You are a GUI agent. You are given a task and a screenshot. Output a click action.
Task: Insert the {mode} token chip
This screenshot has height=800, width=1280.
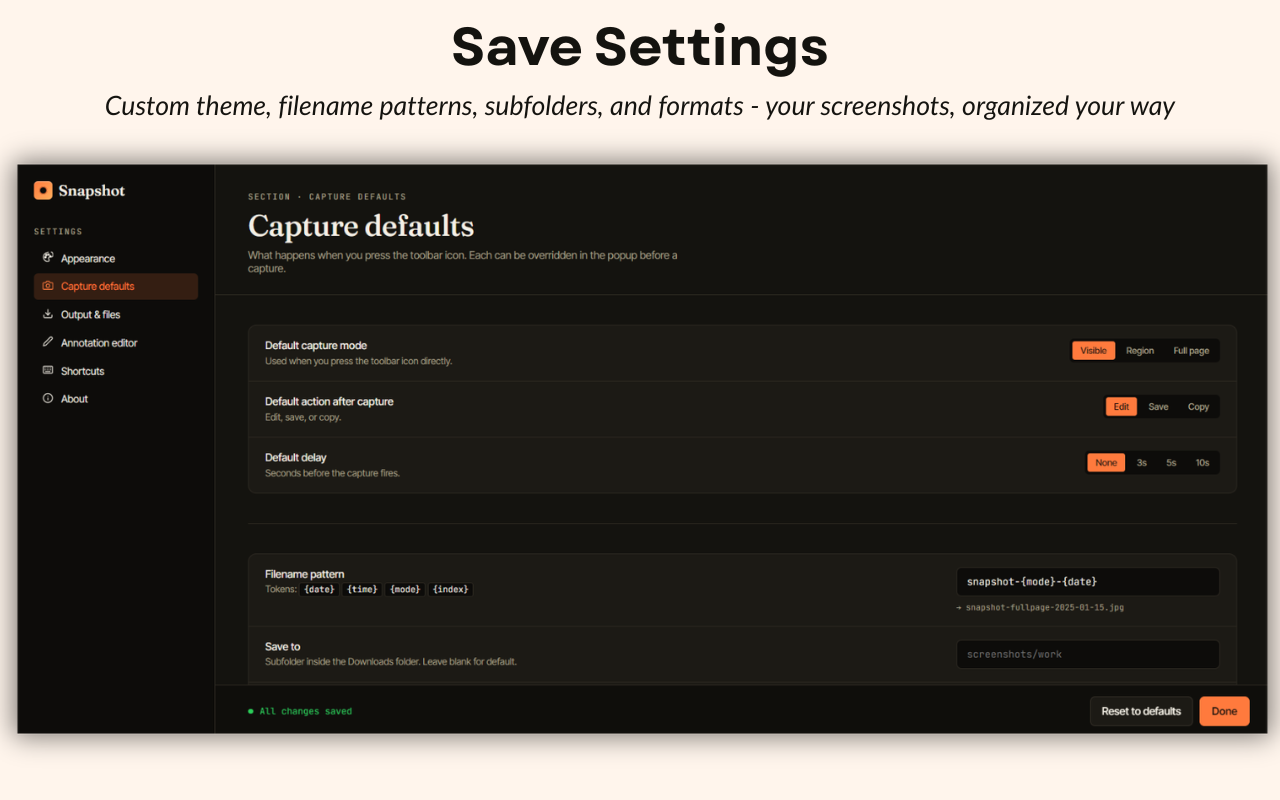[405, 590]
